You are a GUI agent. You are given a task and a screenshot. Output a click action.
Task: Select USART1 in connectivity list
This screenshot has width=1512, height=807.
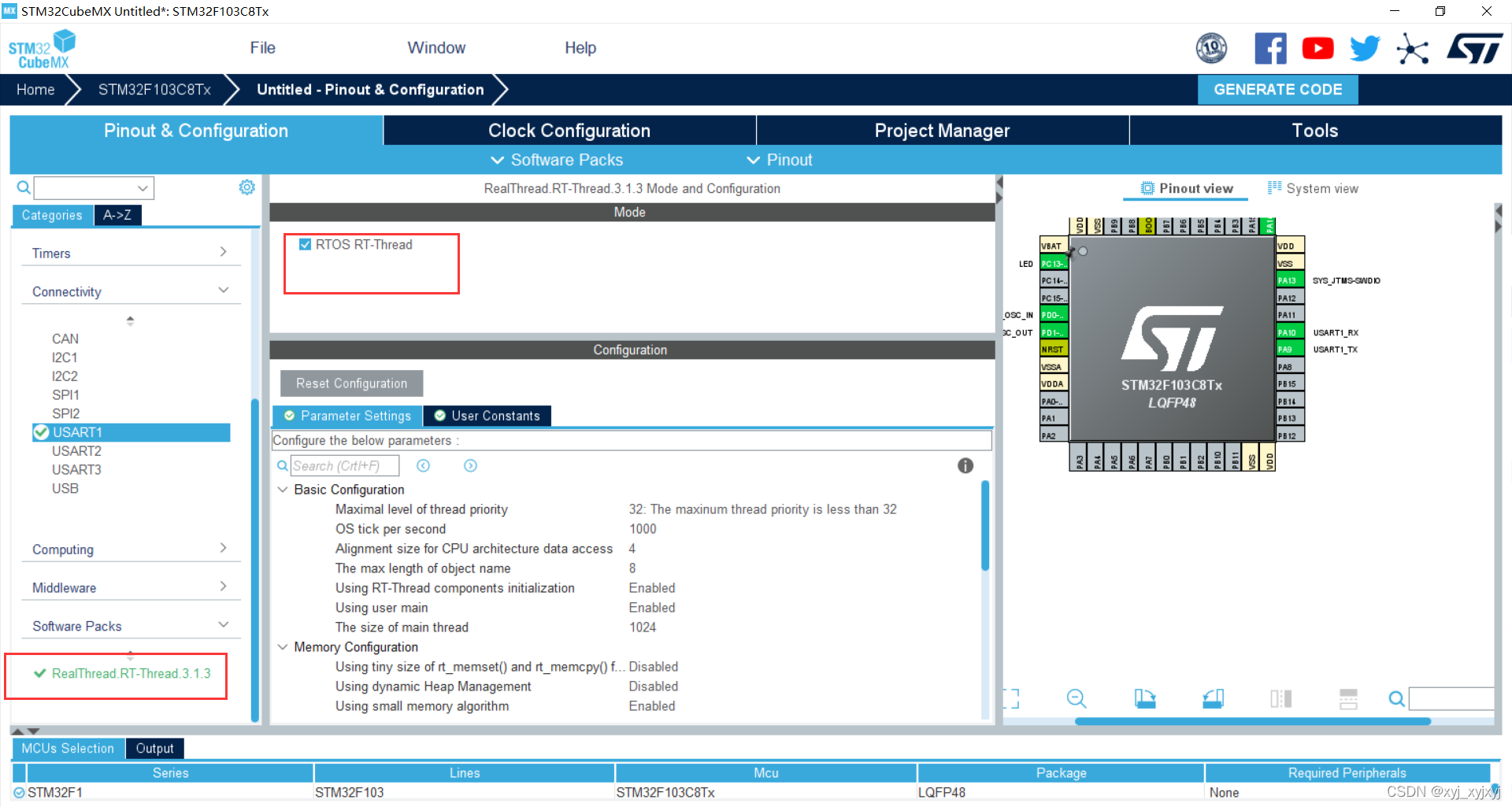[x=132, y=432]
